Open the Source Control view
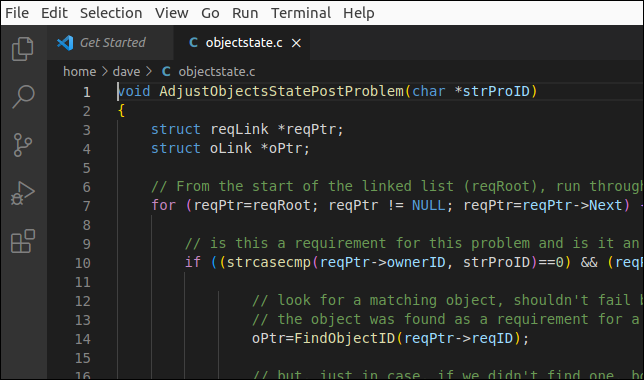The image size is (644, 380). click(23, 145)
